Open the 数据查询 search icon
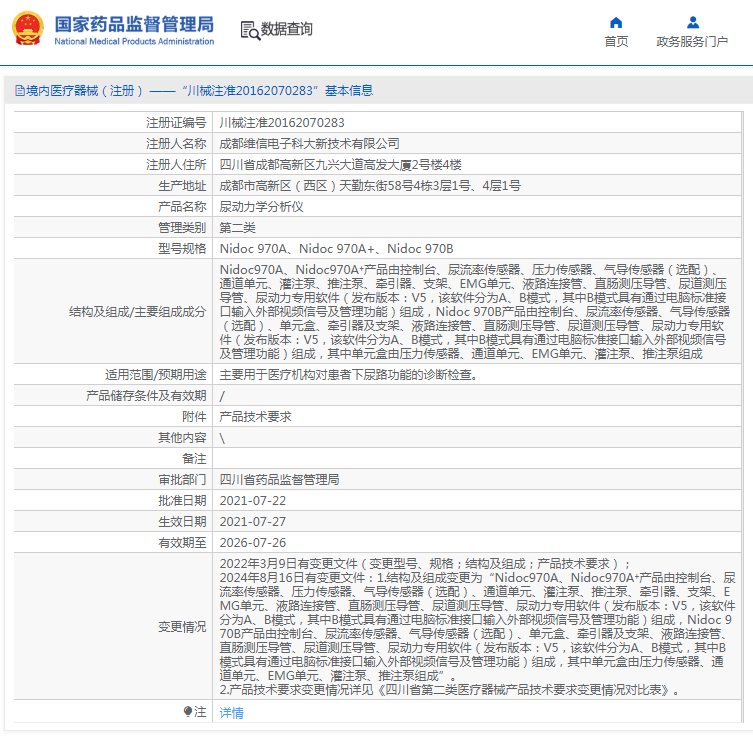 [x=250, y=30]
